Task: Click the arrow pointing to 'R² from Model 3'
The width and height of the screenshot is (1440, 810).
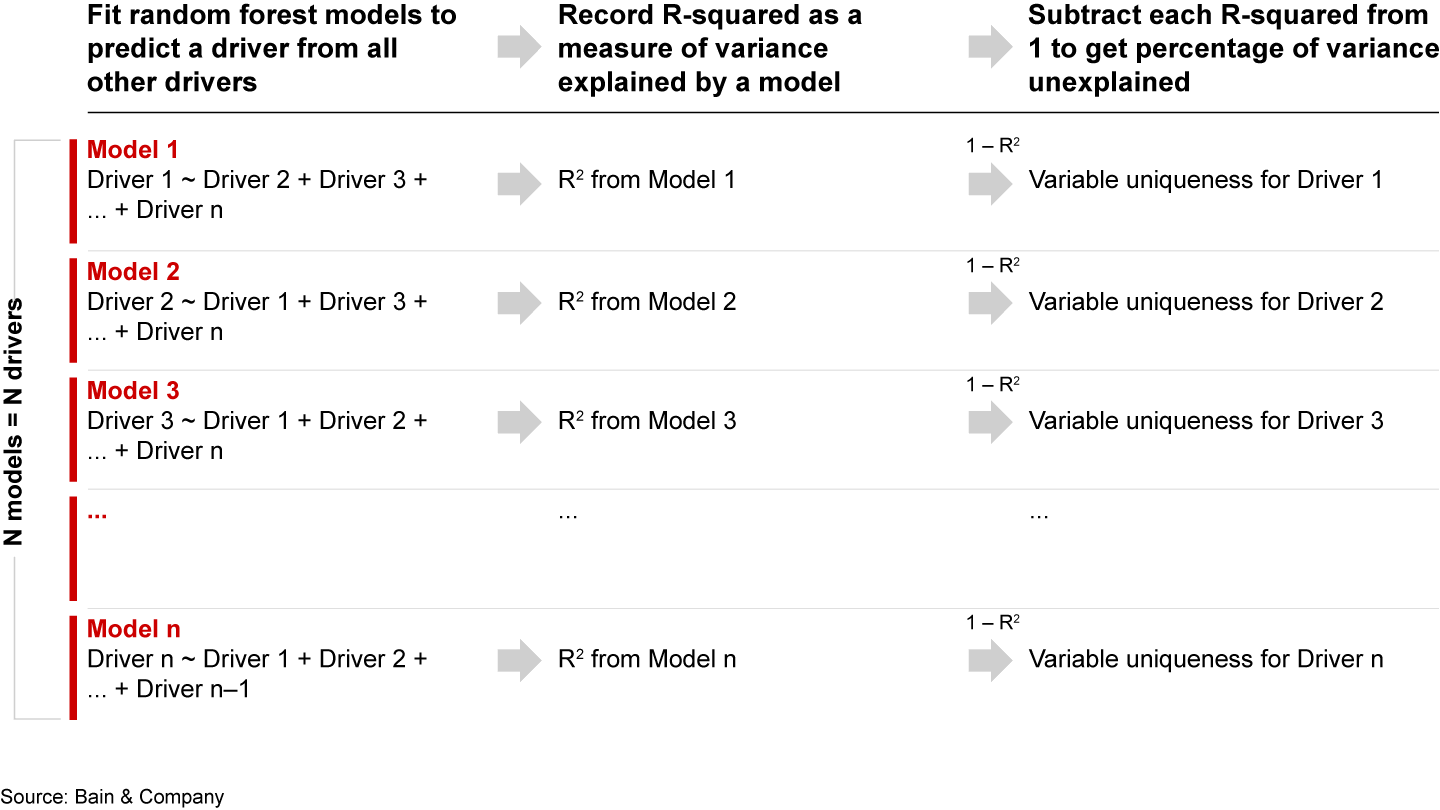Action: tap(519, 421)
